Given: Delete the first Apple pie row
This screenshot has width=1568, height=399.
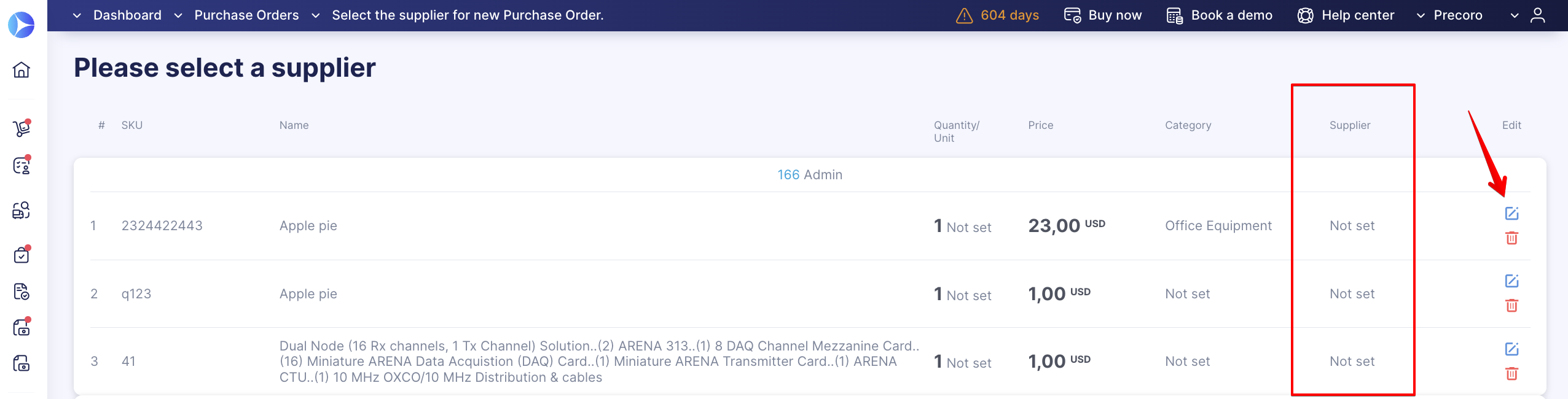Looking at the screenshot, I should 1511,238.
